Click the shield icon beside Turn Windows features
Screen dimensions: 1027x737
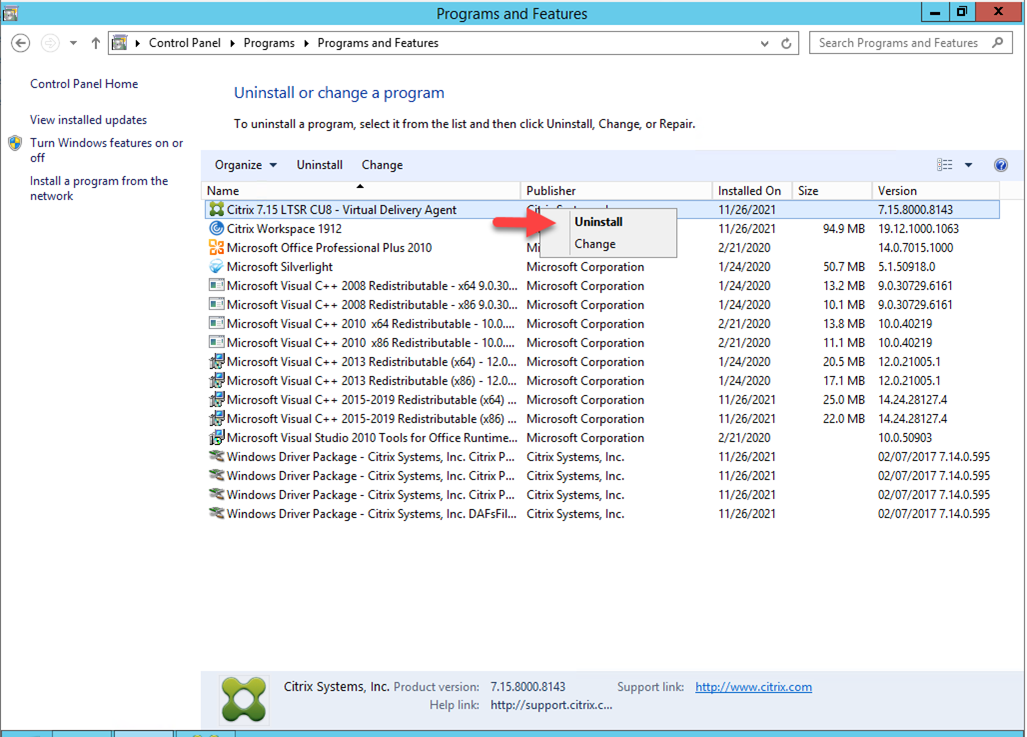[15, 143]
